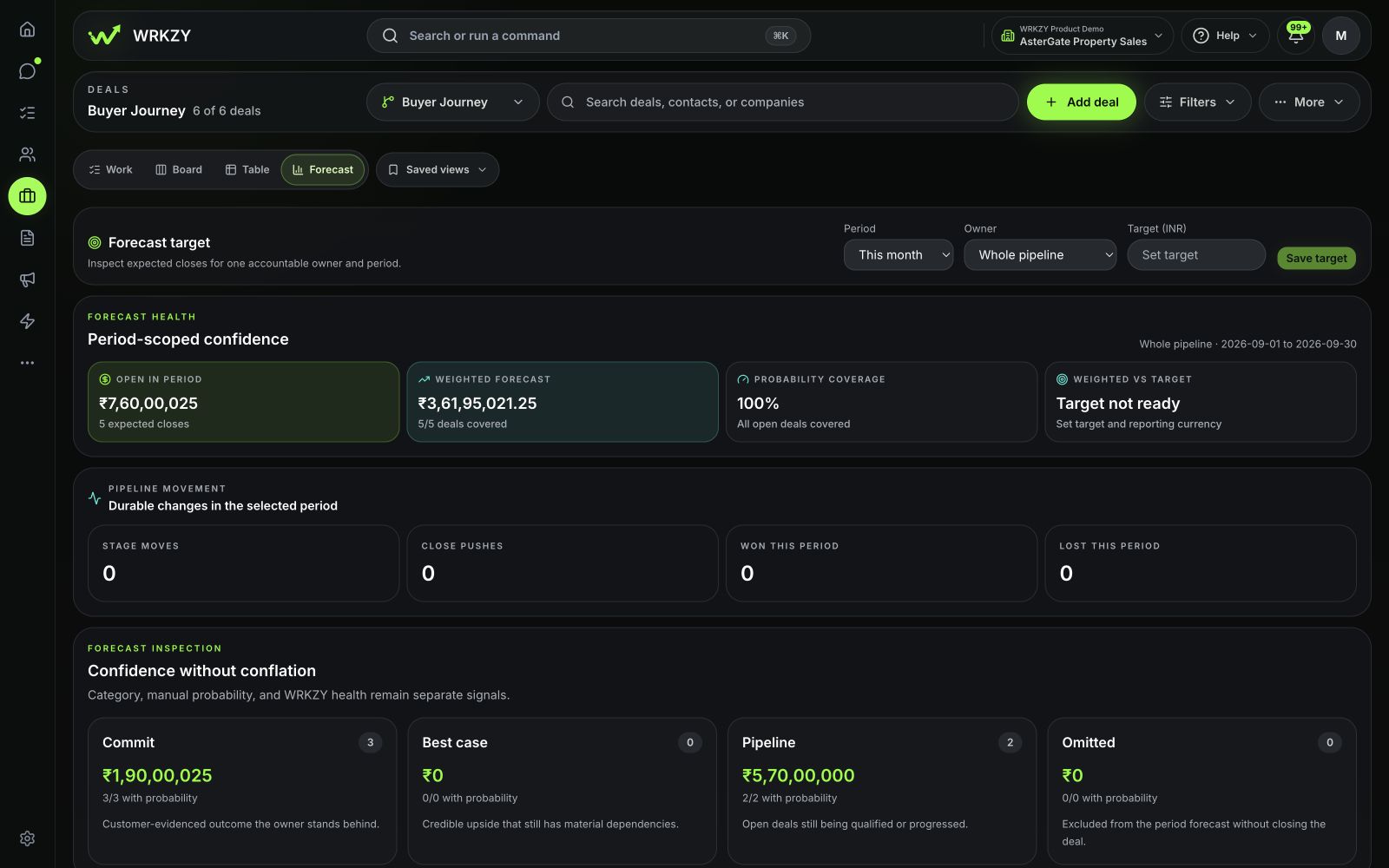
Task: Open the Commit forecast category card
Action: click(242, 791)
